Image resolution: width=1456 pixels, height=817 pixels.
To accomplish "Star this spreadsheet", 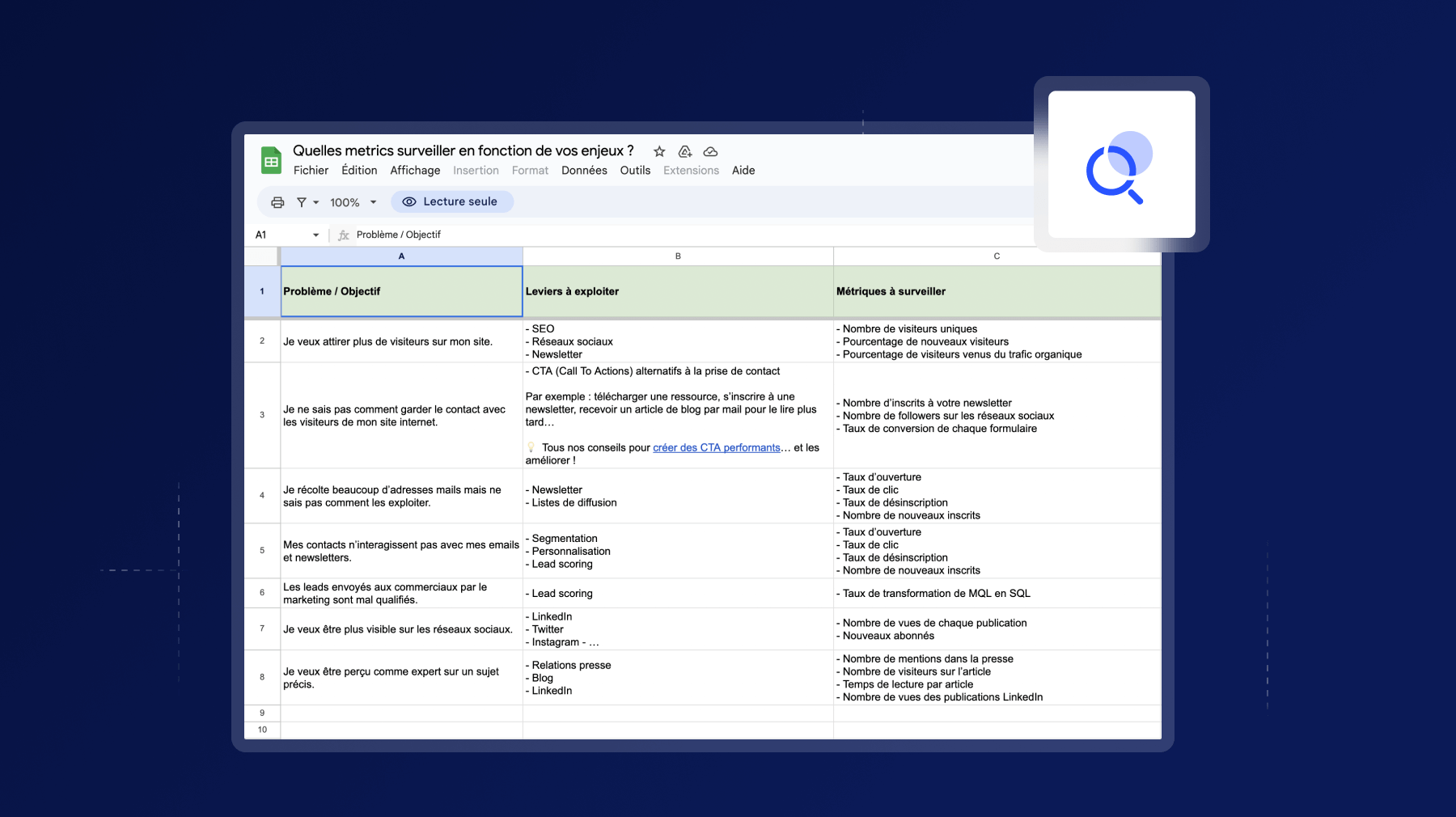I will (659, 151).
